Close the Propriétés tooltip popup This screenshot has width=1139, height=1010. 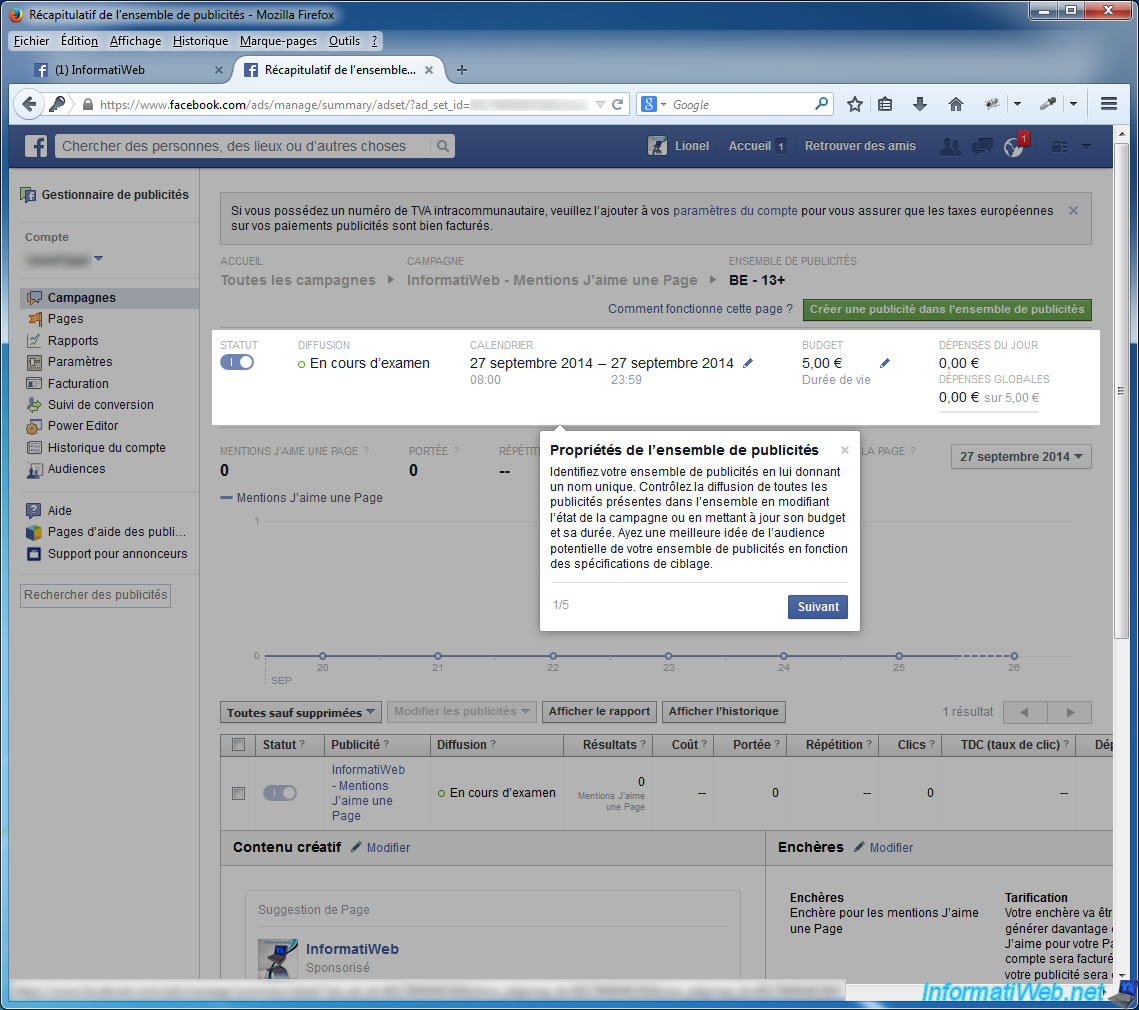tap(845, 450)
